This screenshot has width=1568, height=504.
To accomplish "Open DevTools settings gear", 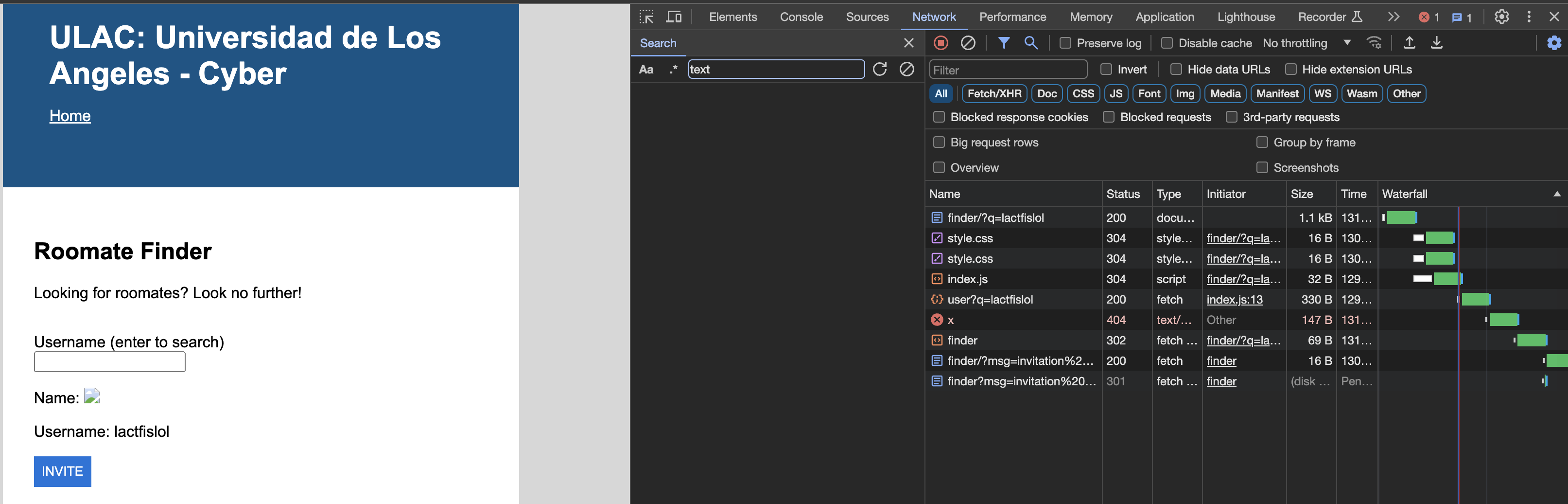I will coord(1501,17).
